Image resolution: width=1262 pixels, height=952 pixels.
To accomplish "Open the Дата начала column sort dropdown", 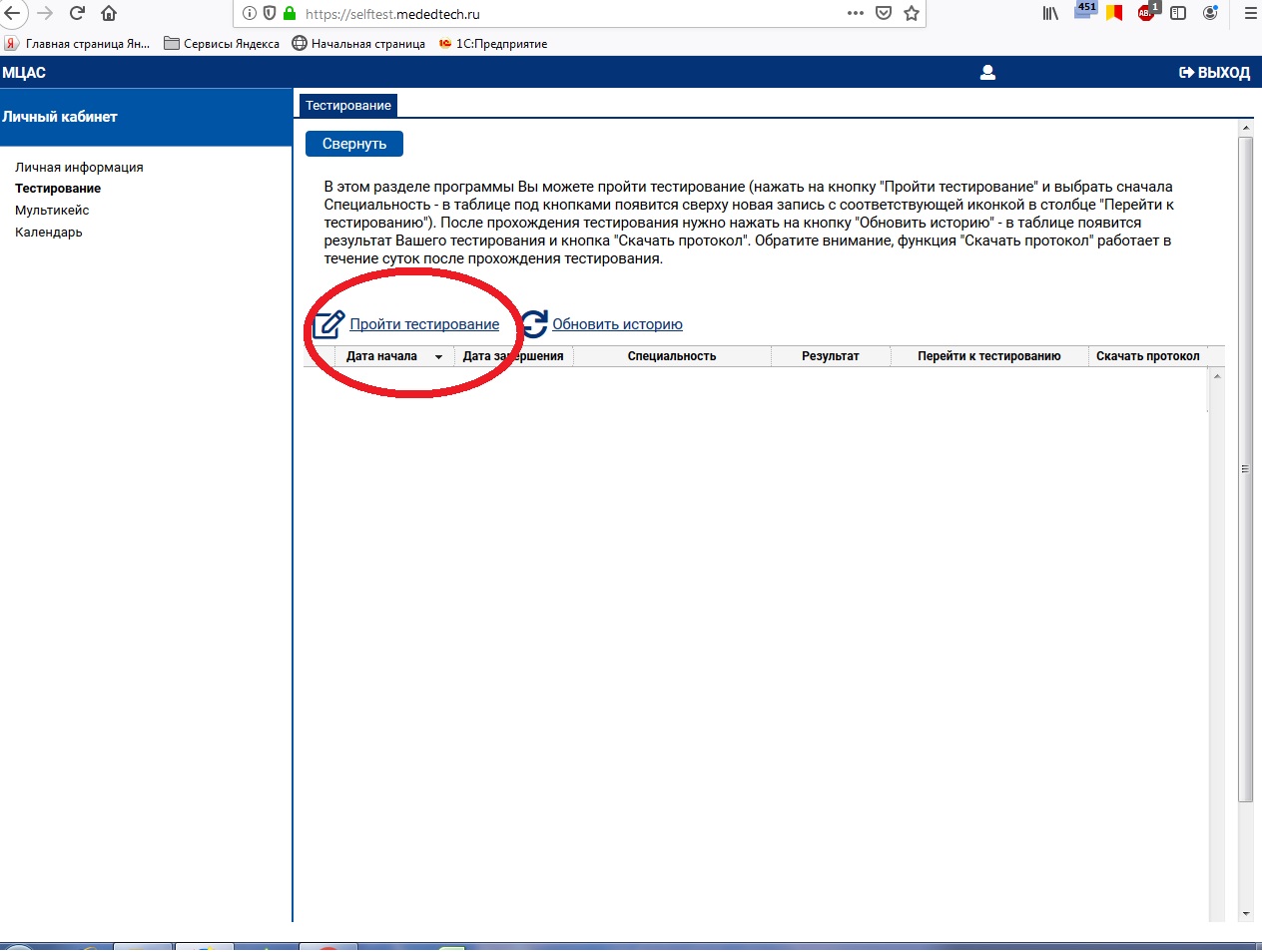I will point(438,356).
